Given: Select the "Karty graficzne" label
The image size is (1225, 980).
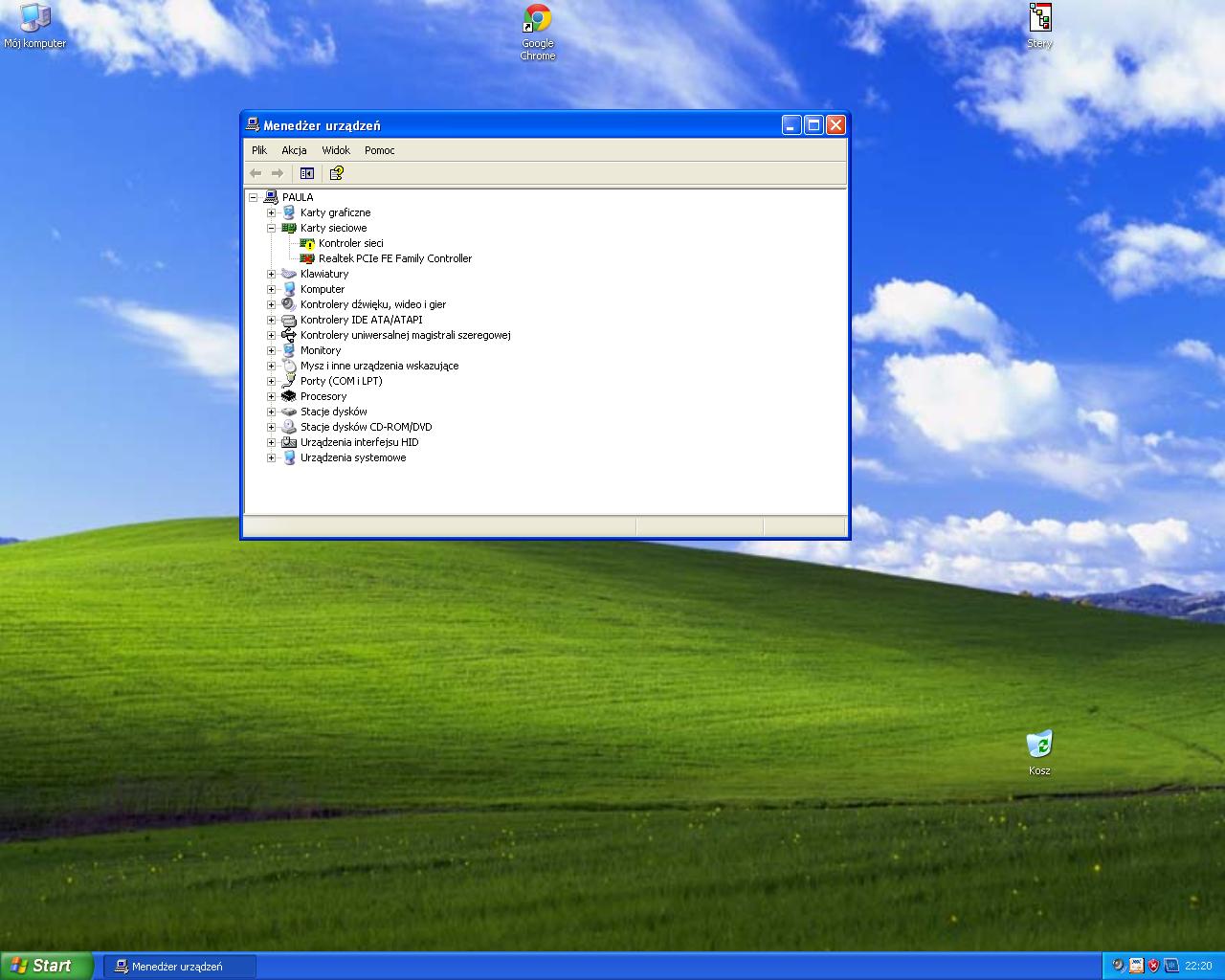Looking at the screenshot, I should pos(335,212).
